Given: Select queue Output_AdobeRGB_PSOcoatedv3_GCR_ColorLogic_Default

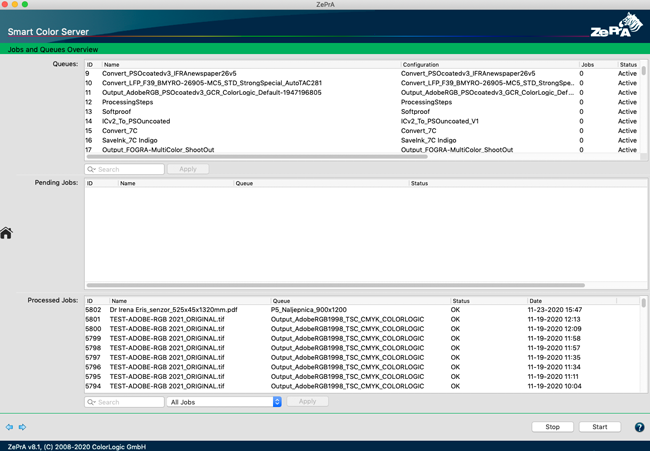Looking at the screenshot, I should pos(363,92).
